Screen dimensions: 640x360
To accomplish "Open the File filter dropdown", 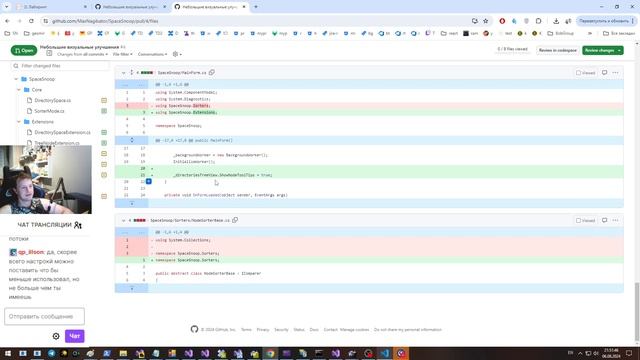I will [x=122, y=54].
